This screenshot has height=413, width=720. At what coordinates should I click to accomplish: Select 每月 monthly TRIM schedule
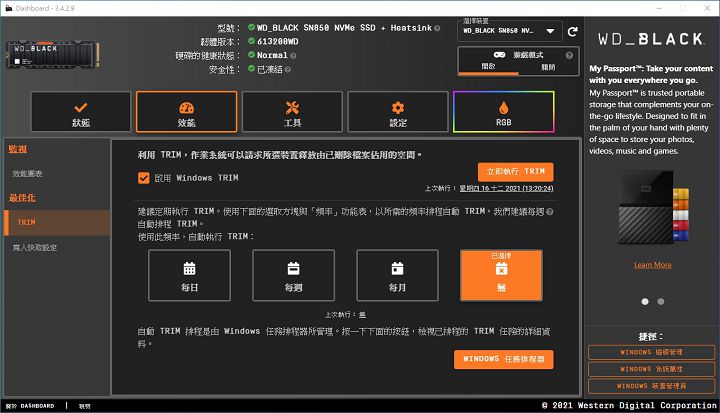(x=397, y=275)
